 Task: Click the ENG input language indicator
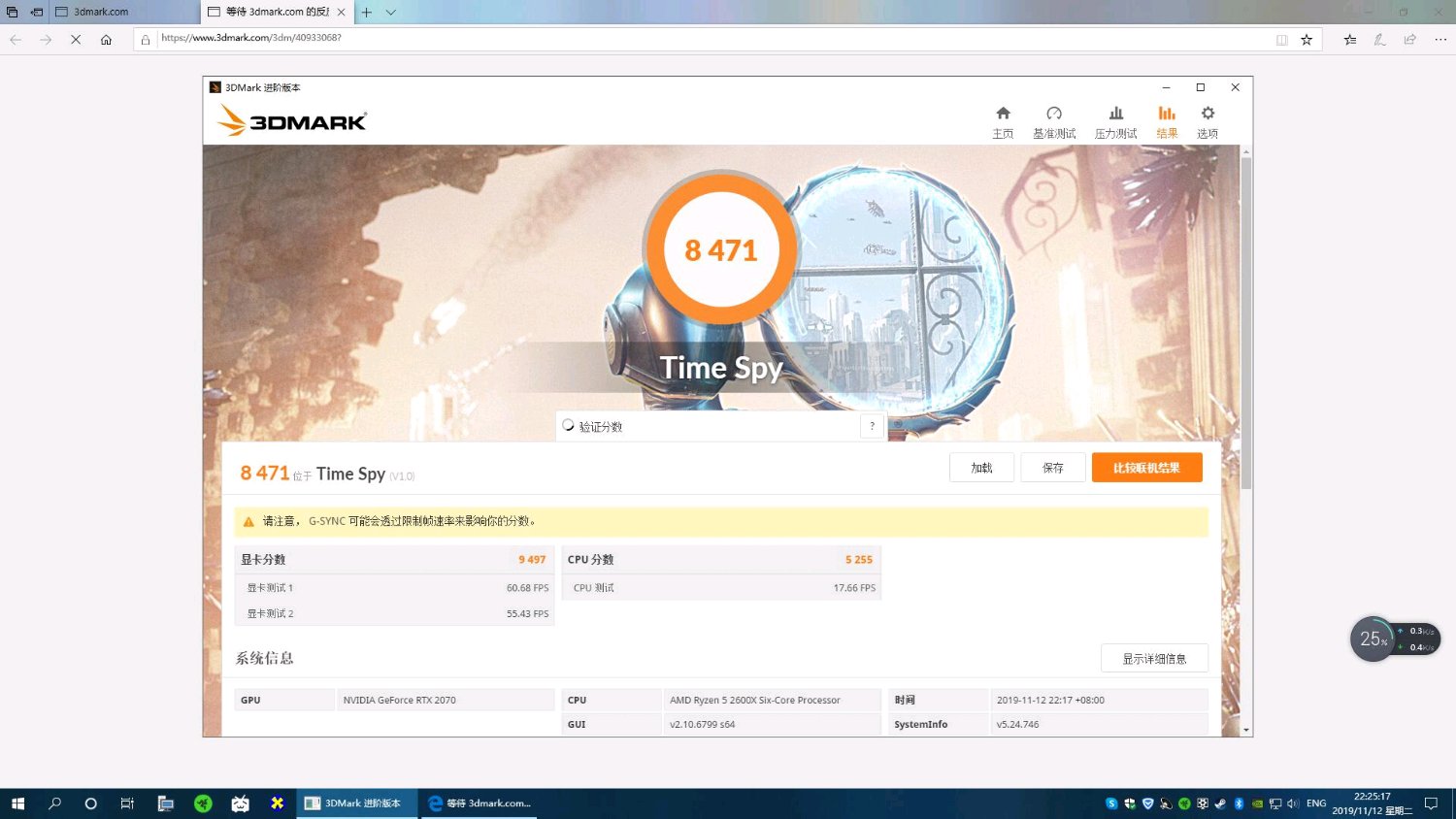tap(1316, 803)
